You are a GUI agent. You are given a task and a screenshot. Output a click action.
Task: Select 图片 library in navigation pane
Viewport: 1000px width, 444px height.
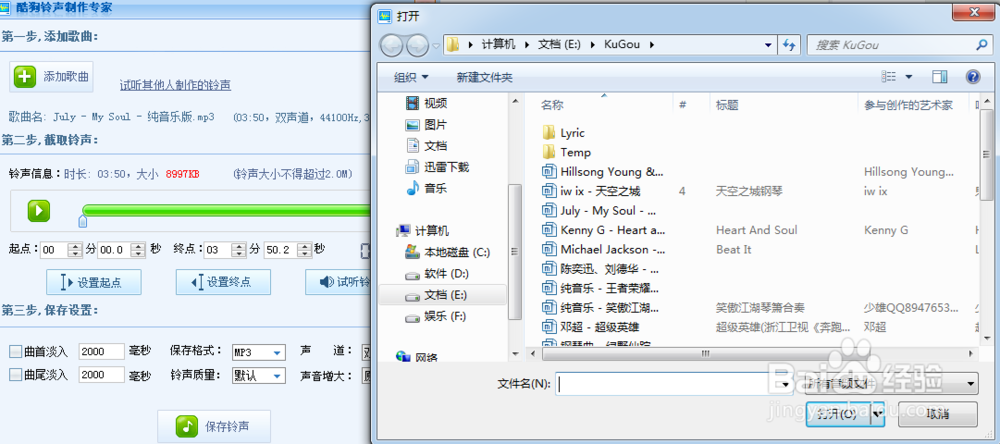click(427, 124)
